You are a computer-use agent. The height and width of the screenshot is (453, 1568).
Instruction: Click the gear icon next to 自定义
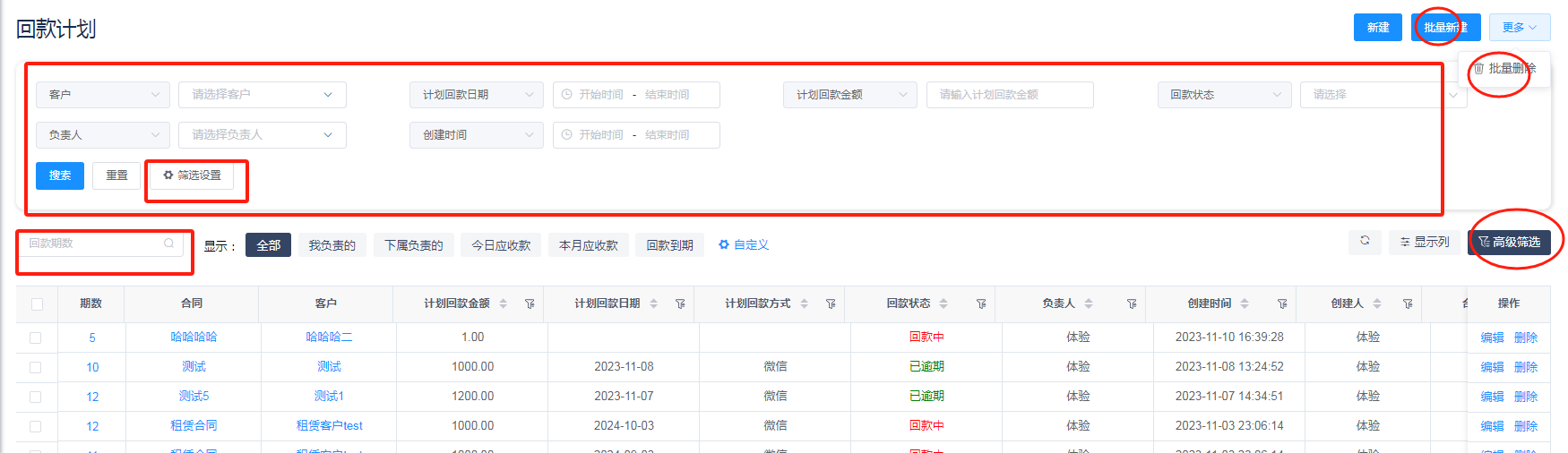pyautogui.click(x=724, y=244)
